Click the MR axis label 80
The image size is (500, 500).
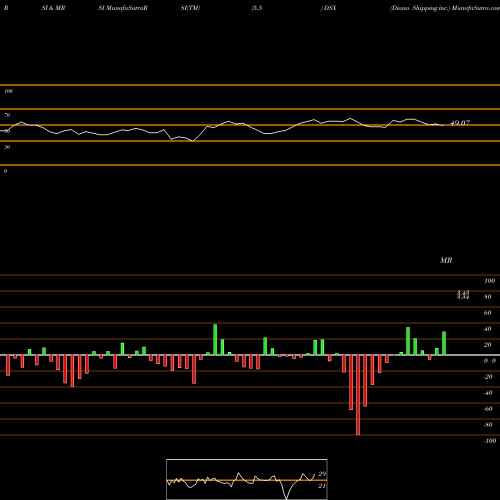pyautogui.click(x=488, y=297)
